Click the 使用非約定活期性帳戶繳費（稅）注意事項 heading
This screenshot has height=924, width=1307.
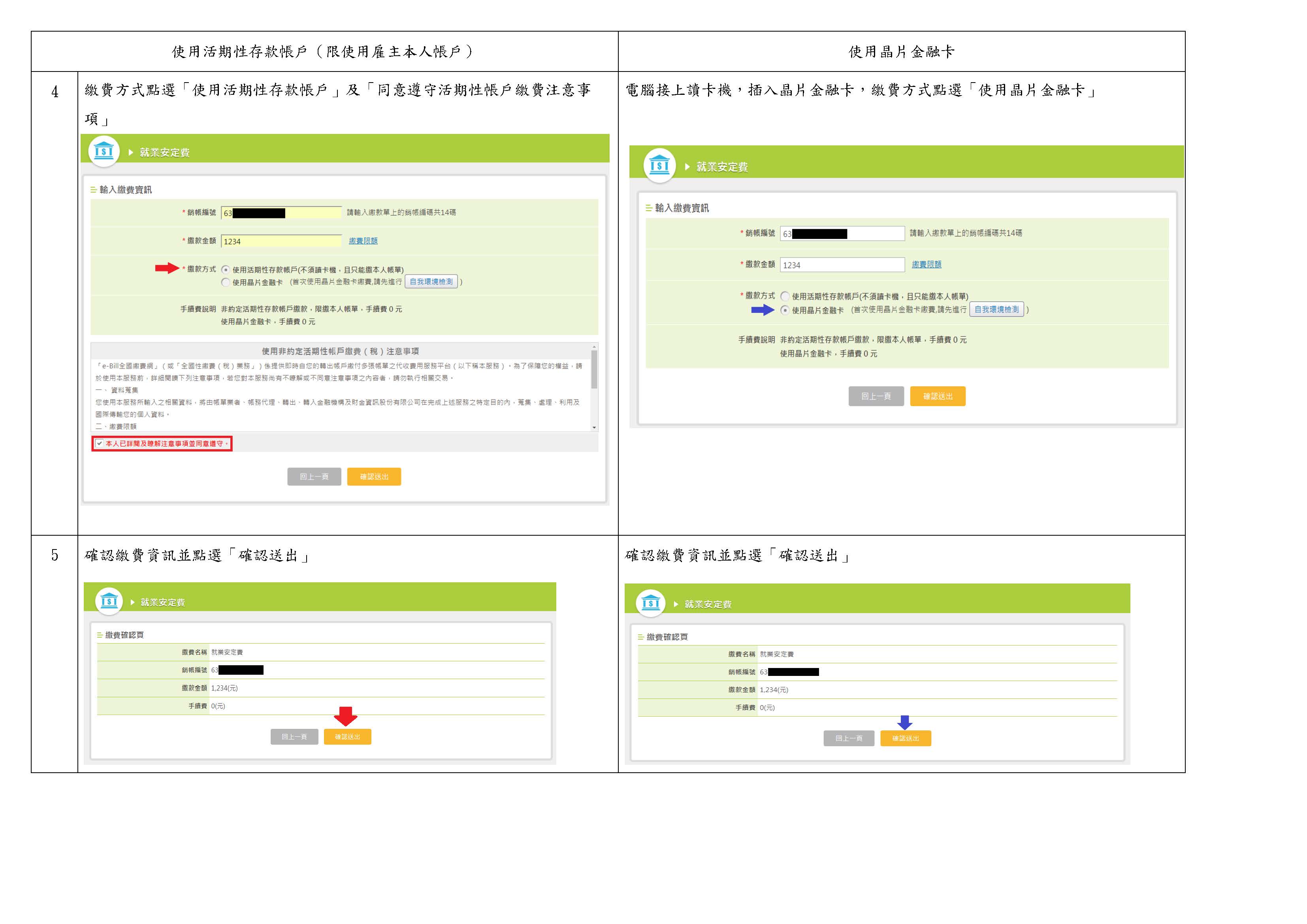(341, 351)
